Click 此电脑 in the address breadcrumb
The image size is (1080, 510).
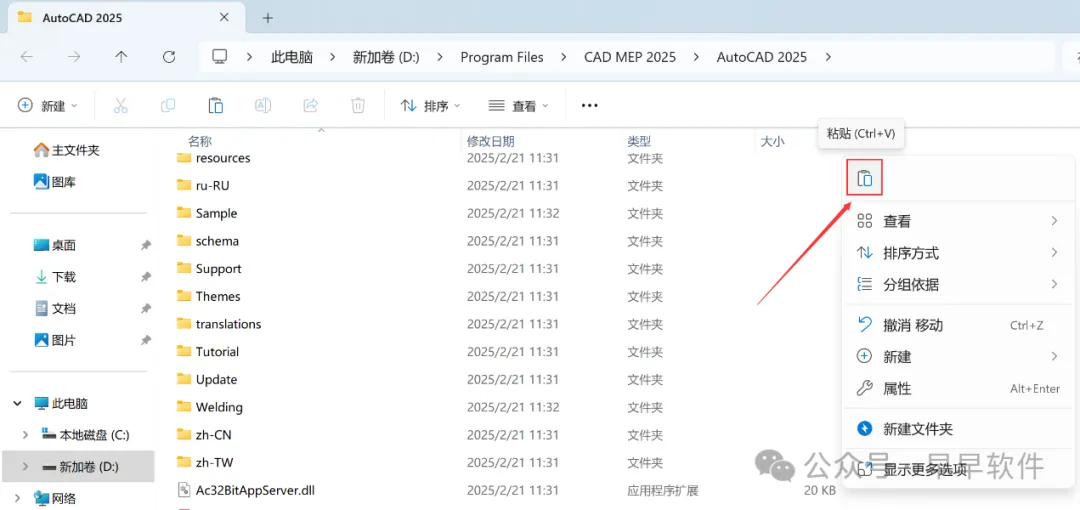click(292, 57)
